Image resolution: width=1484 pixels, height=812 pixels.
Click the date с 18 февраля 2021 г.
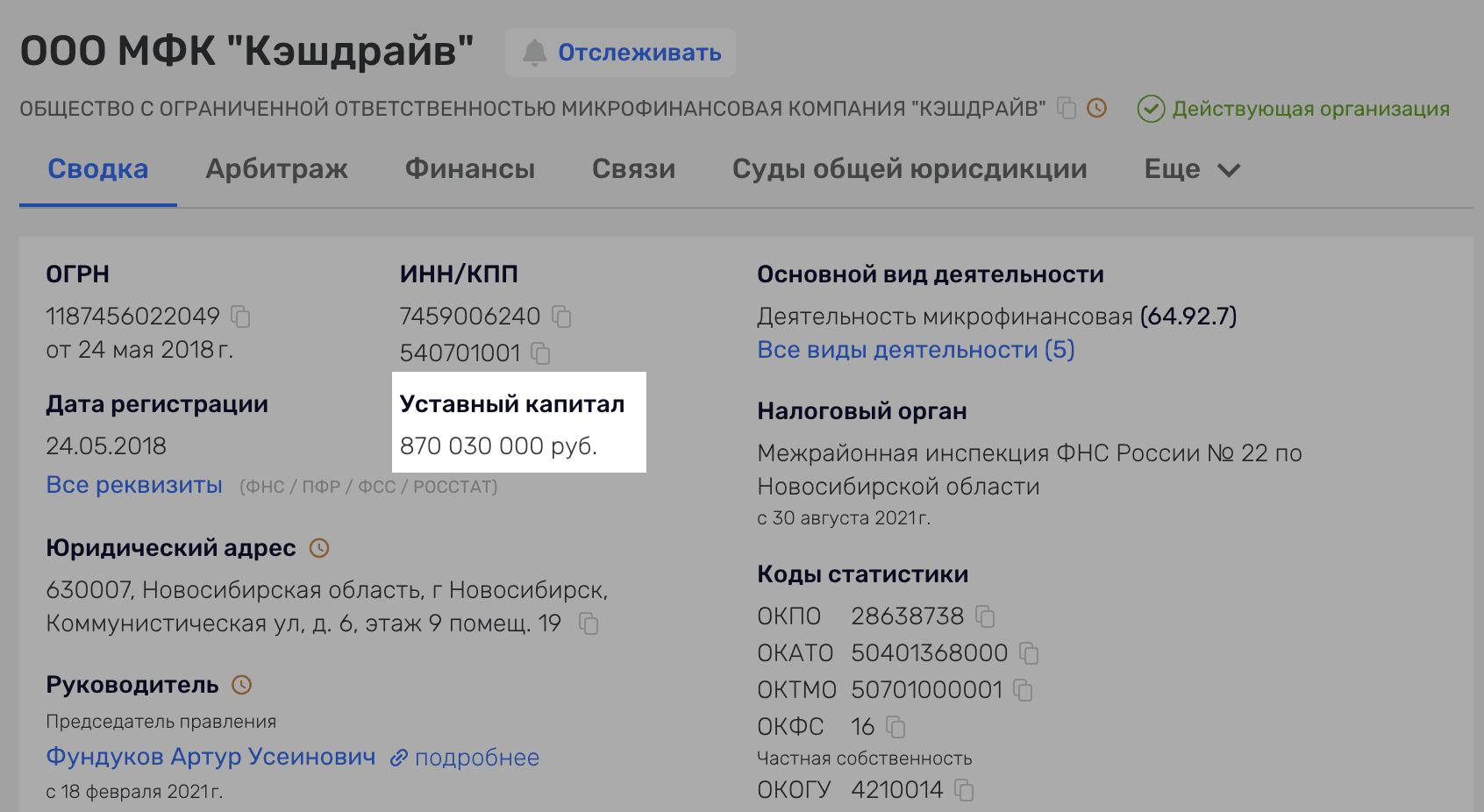(x=134, y=792)
